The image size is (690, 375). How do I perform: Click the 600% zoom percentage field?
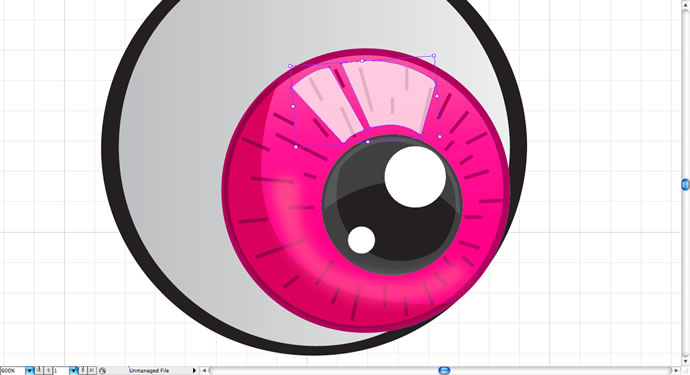pos(12,371)
